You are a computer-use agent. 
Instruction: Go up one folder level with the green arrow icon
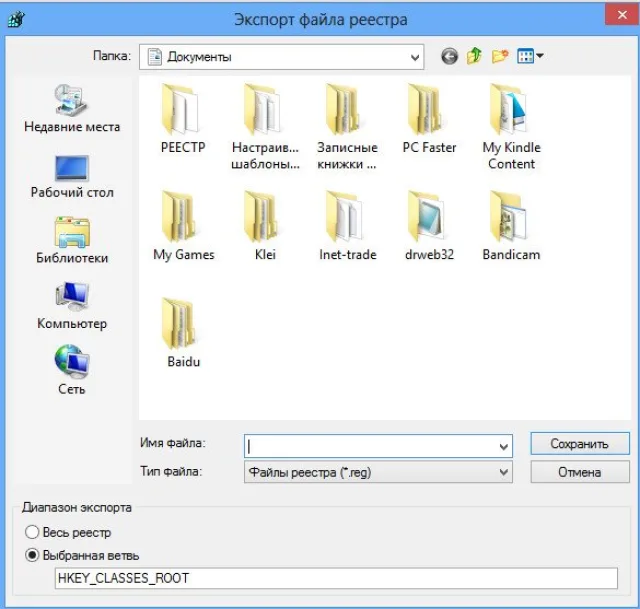(474, 56)
